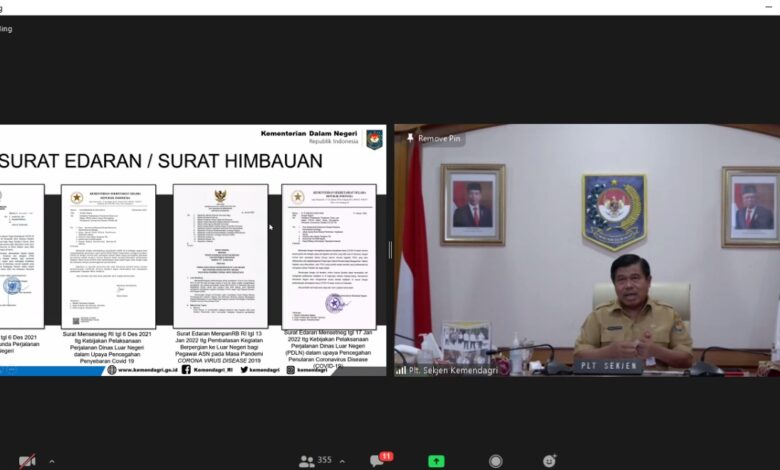Click the Instagram icon in slide footer
This screenshot has width=780, height=470.
coord(291,369)
